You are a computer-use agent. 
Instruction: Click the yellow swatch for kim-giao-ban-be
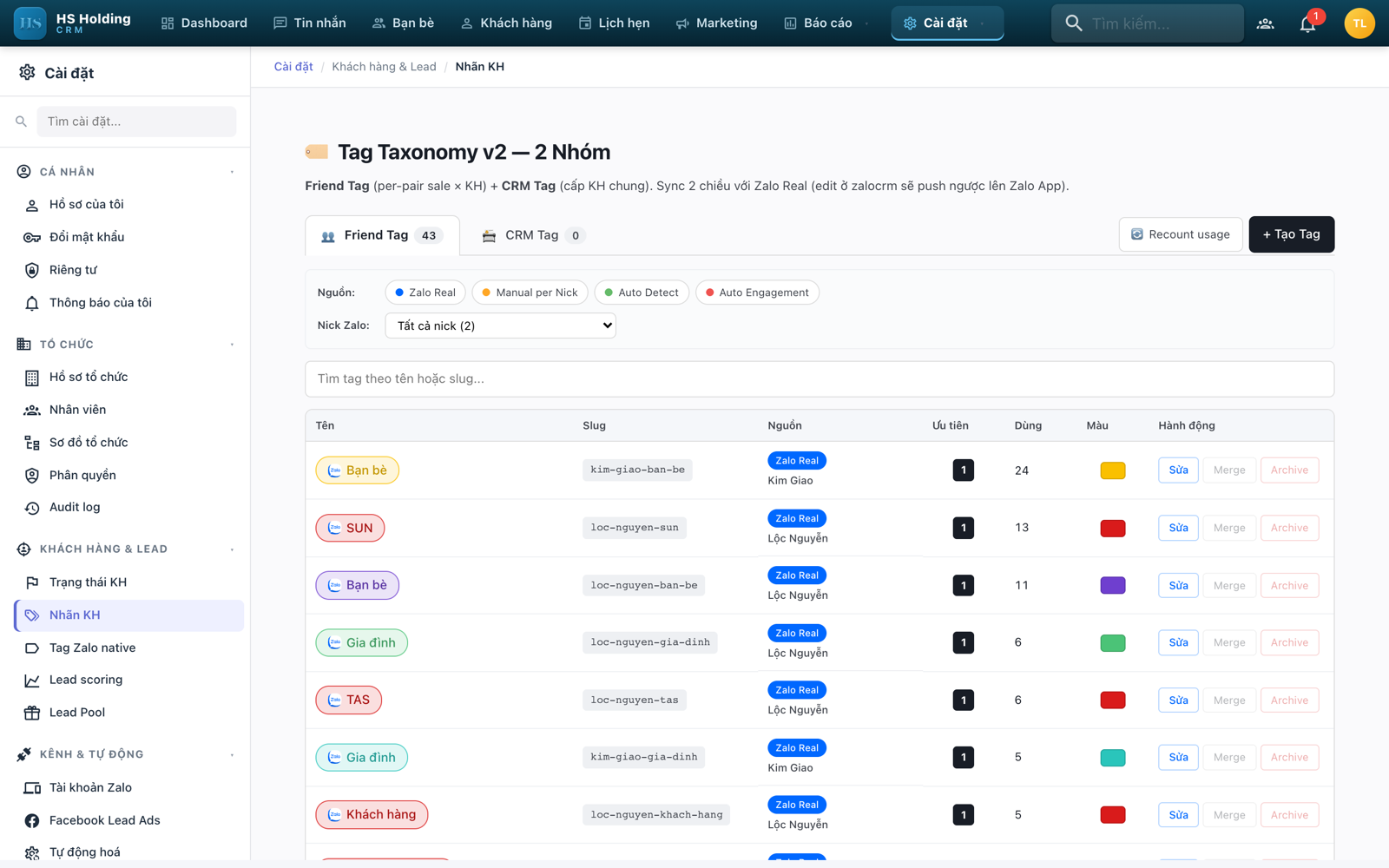1113,470
